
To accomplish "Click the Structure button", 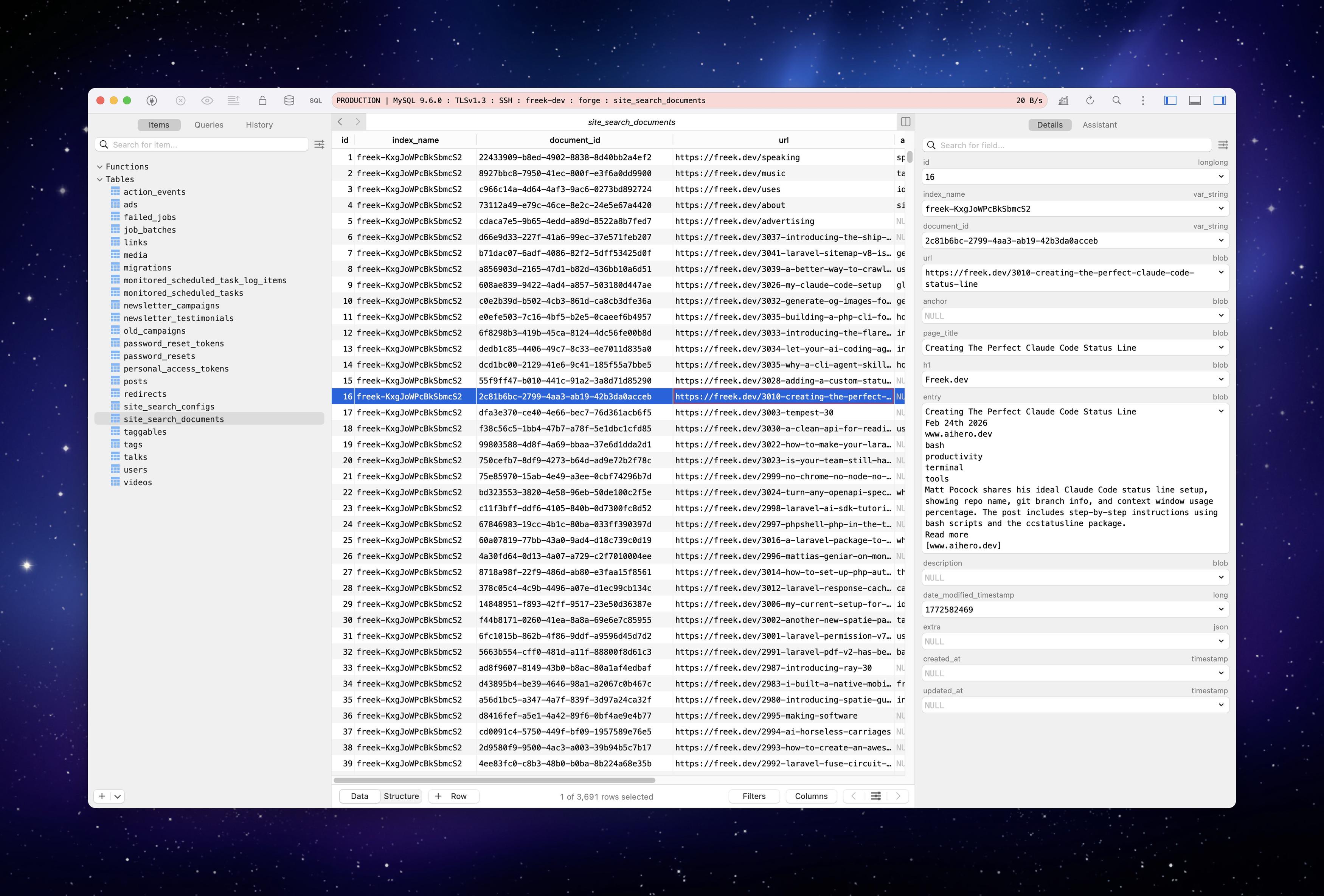I will 400,796.
